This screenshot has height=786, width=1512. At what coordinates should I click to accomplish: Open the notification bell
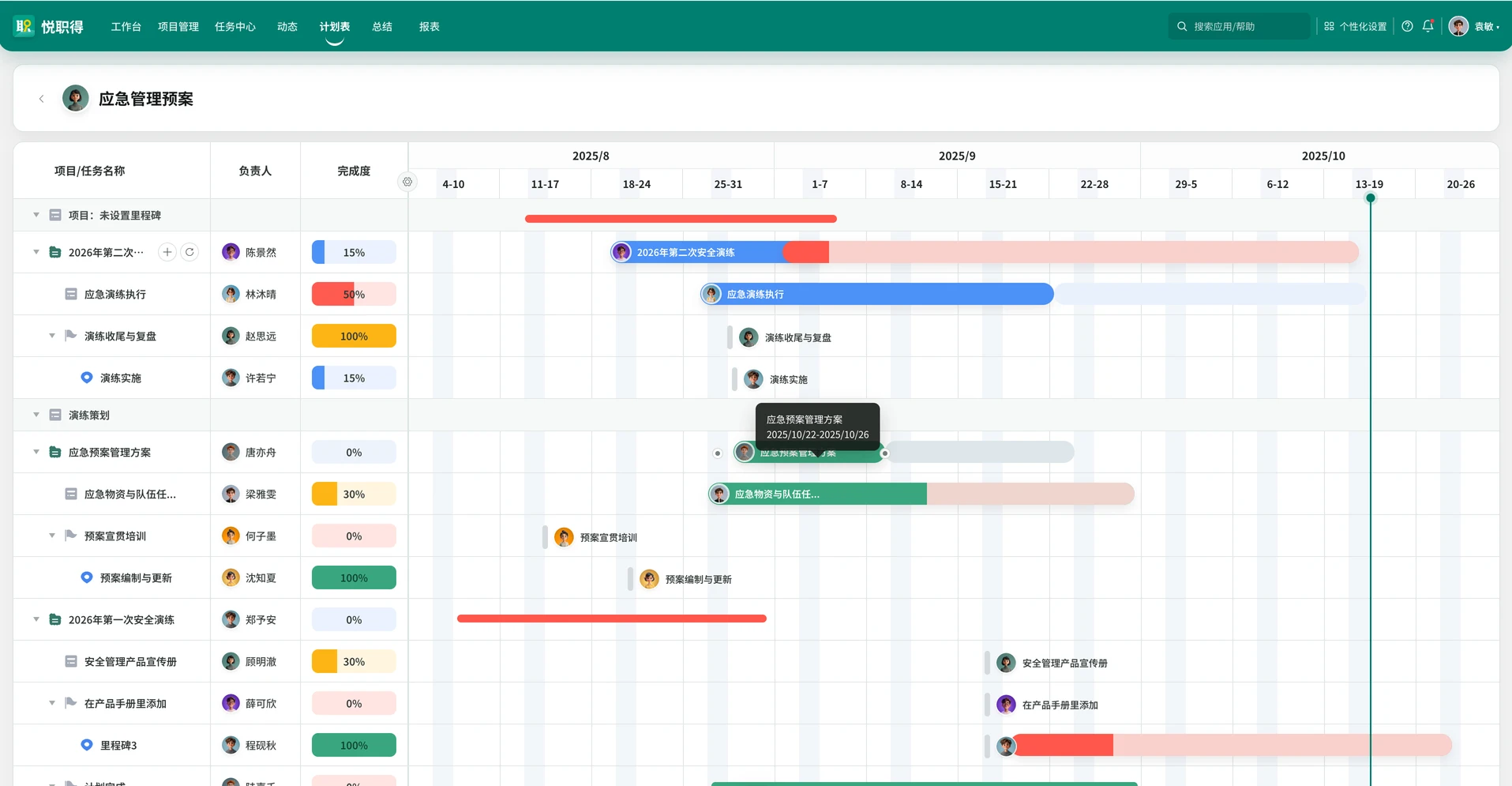[x=1428, y=26]
